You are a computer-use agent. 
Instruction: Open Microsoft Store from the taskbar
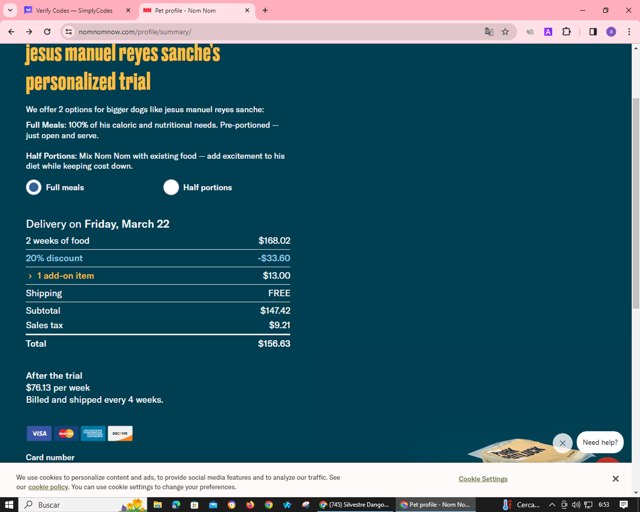(x=195, y=505)
